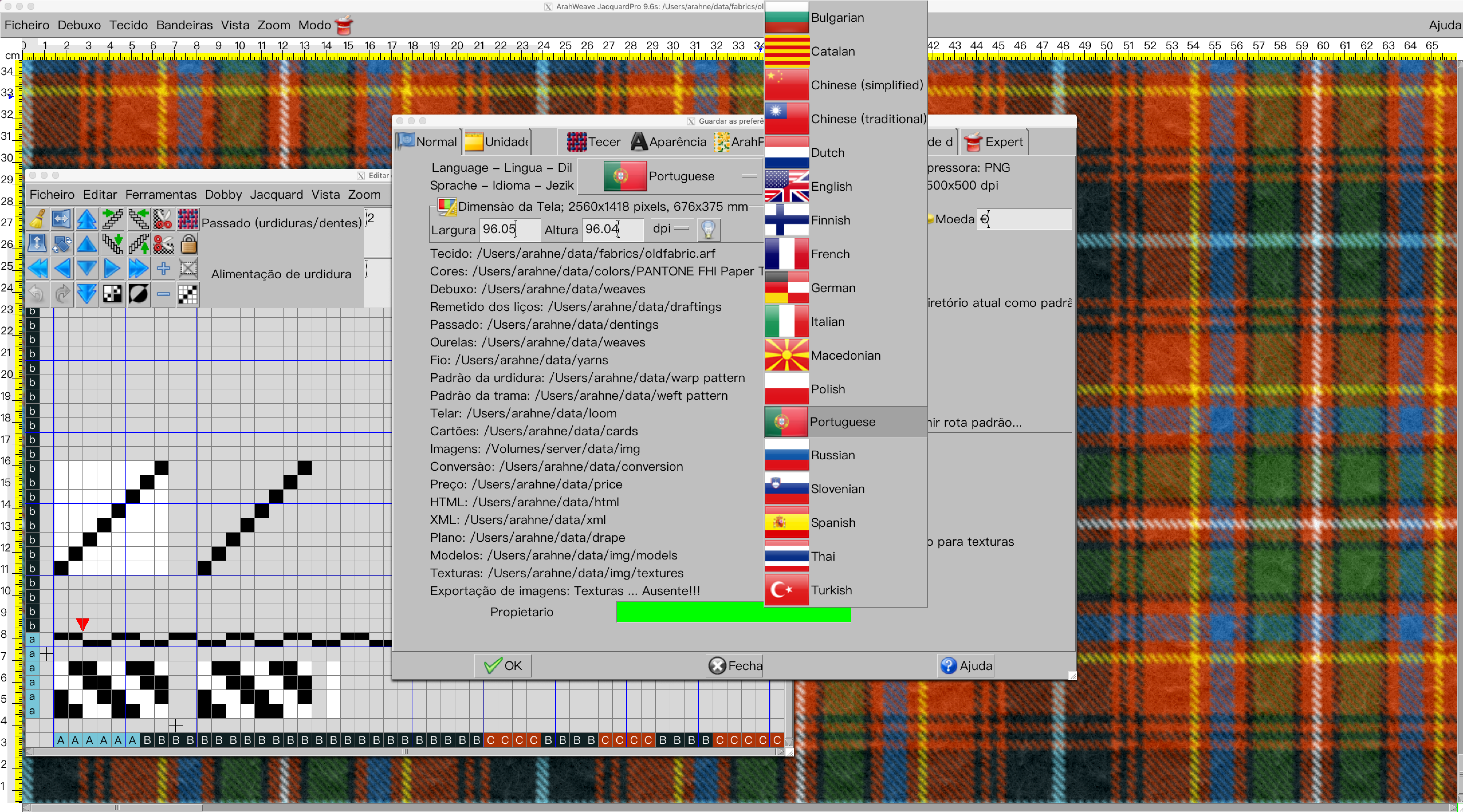Click the main fabric view horizontal scrollbar
This screenshot has width=1463, height=812.
tap(739, 807)
